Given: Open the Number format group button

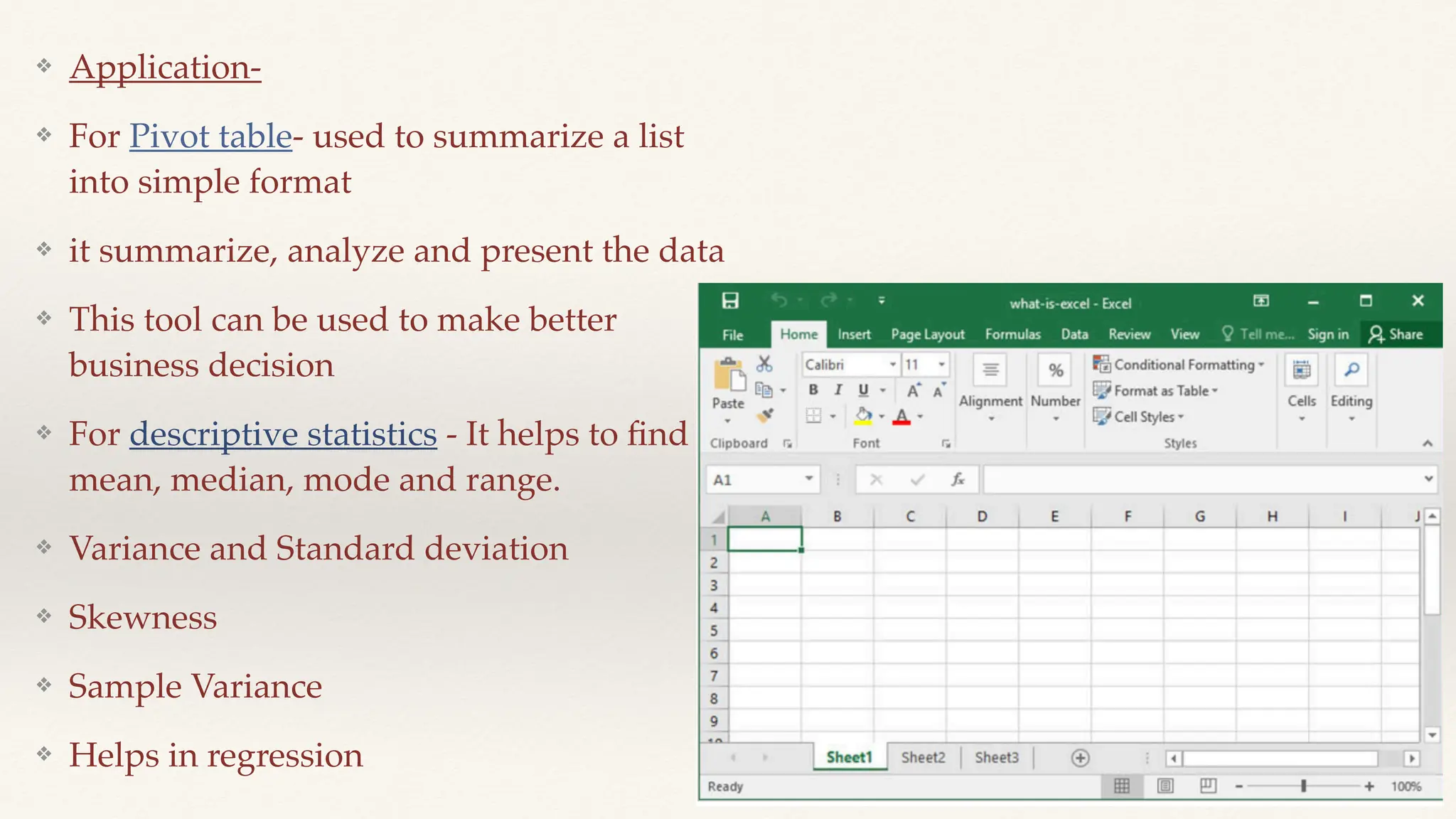Looking at the screenshot, I should (x=1056, y=389).
